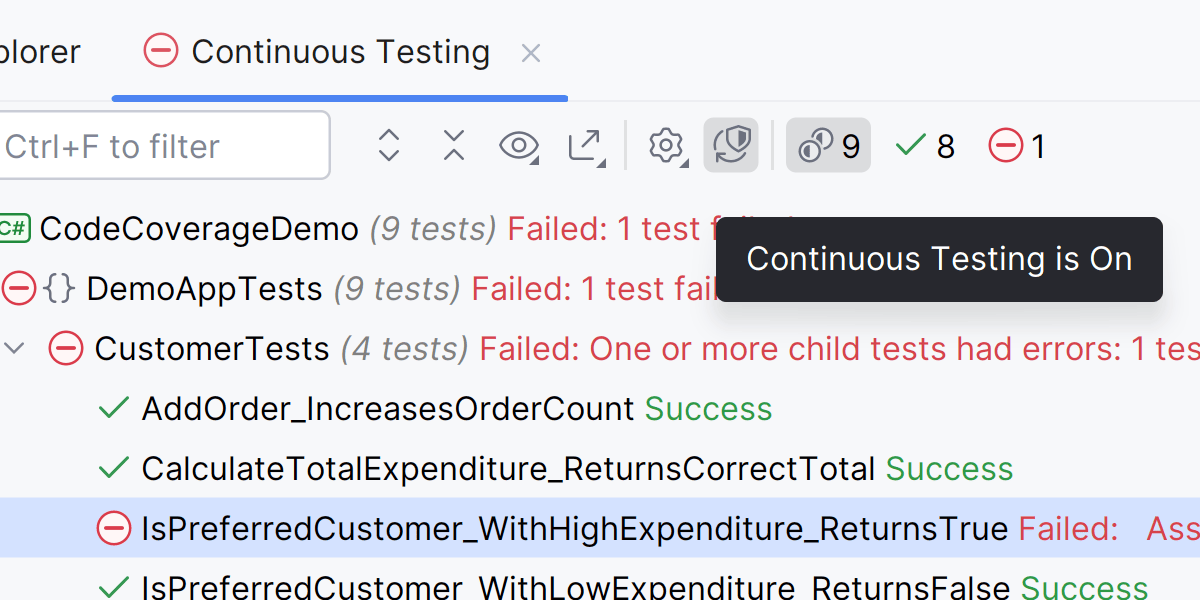Collapse the CustomerTests node chevron

tap(15, 349)
